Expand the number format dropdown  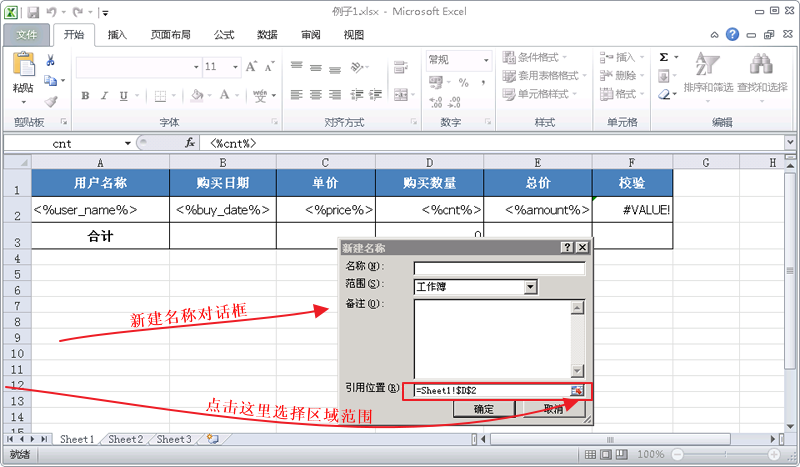point(486,60)
